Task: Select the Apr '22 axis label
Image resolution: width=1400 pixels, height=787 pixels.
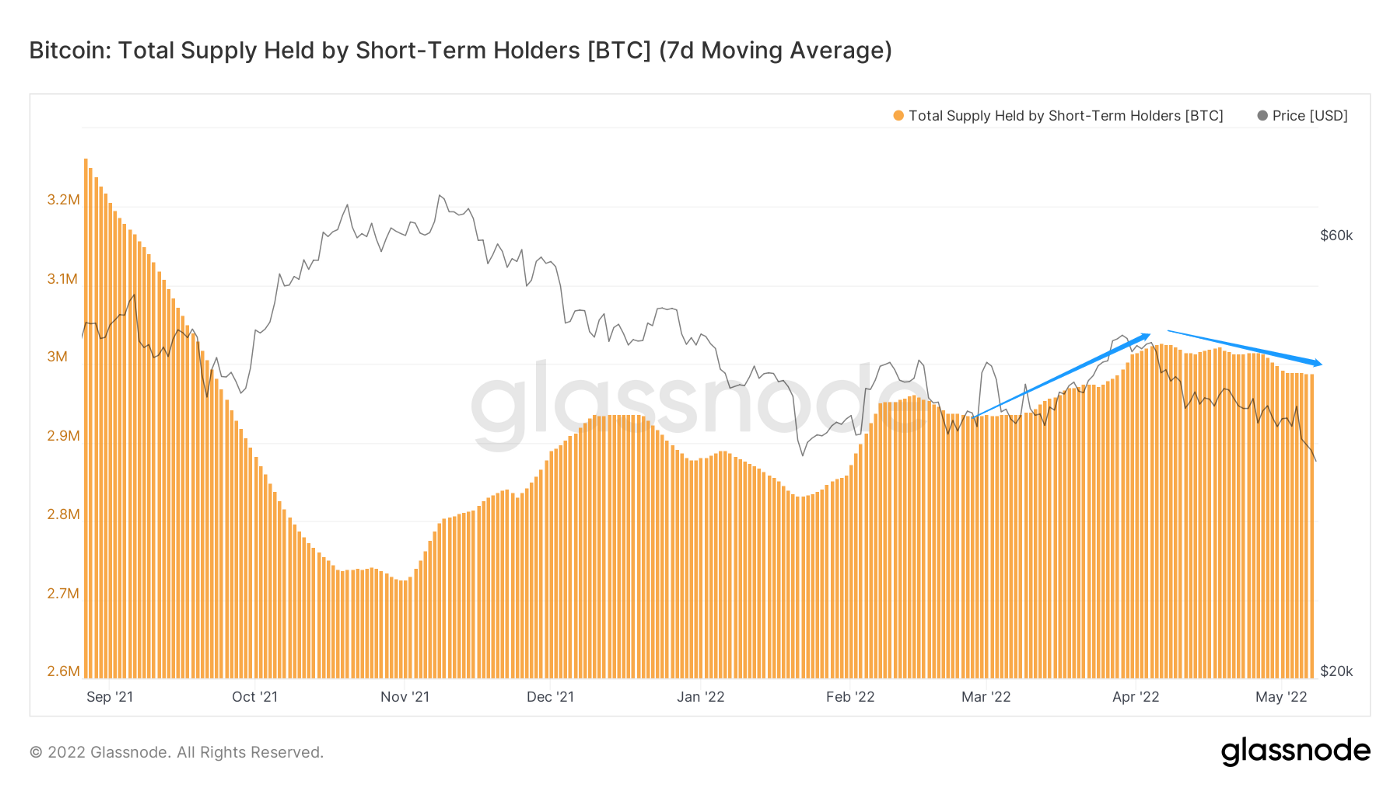Action: pyautogui.click(x=1136, y=696)
